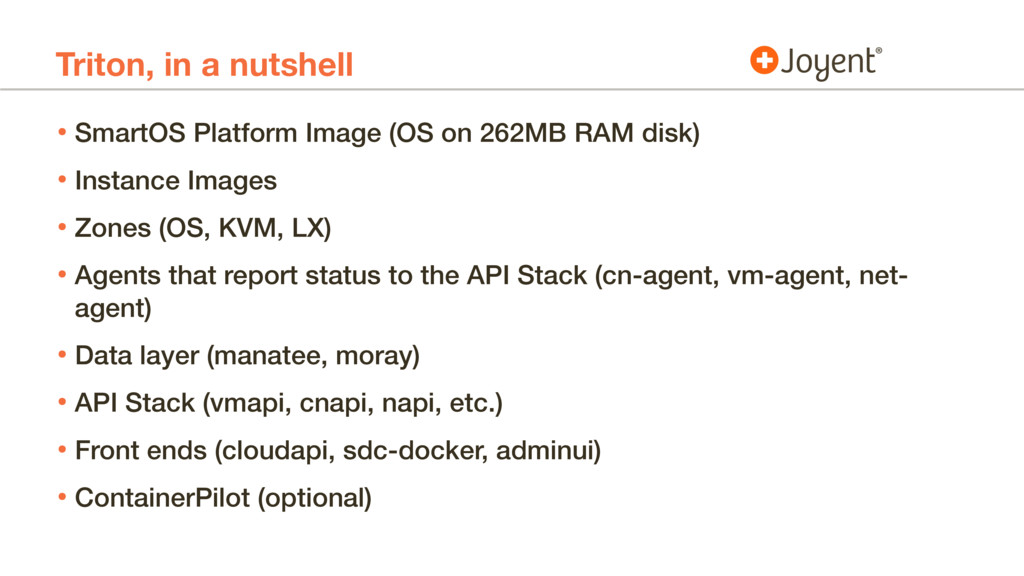Click the Joyent wordmark text
This screenshot has height=576, width=1024.
(x=829, y=63)
